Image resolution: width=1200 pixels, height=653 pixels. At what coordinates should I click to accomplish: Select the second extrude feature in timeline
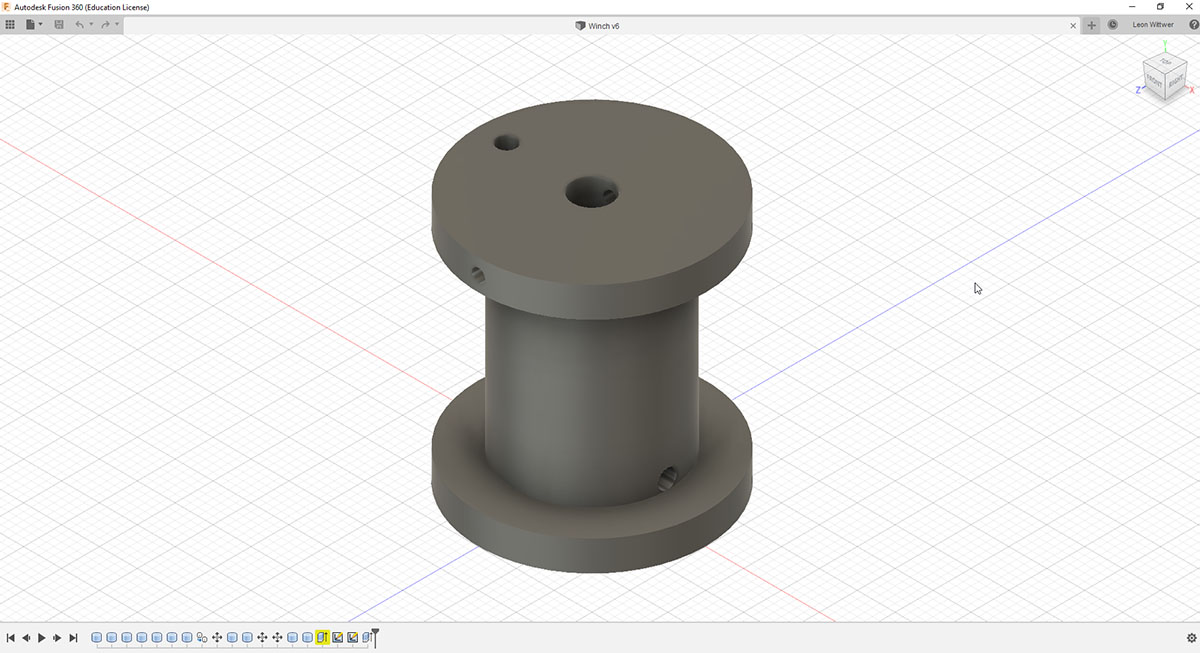coord(111,638)
